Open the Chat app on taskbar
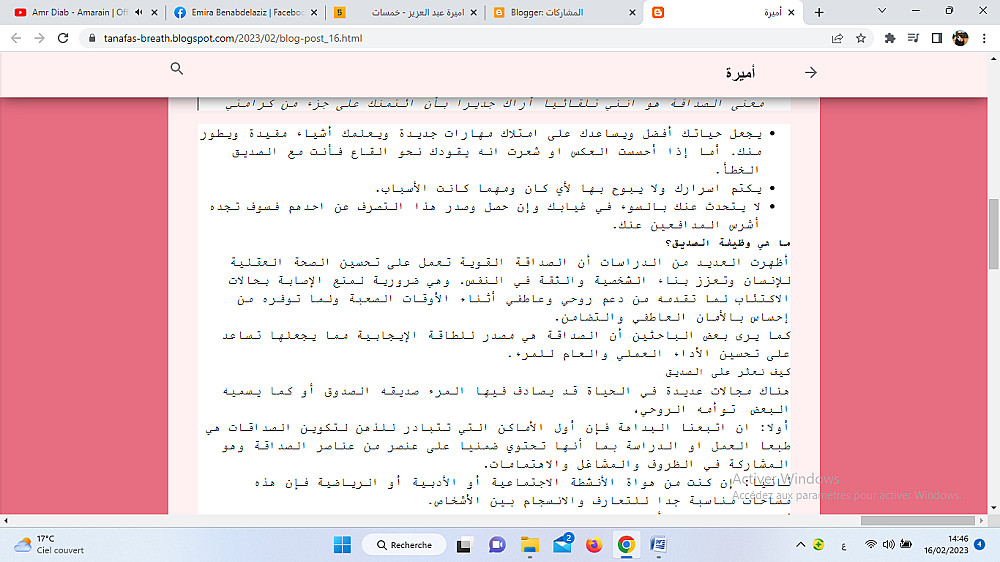This screenshot has width=1000, height=562. click(x=497, y=545)
